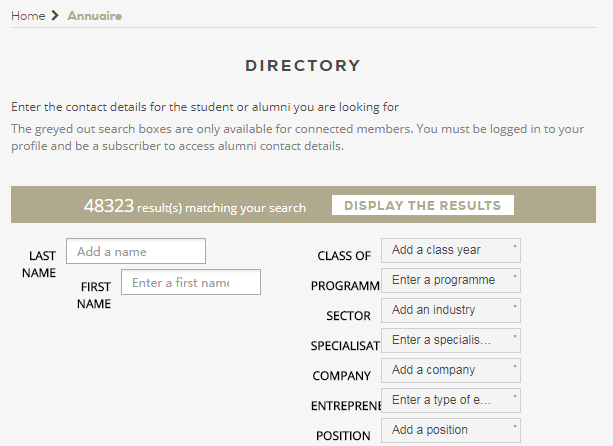This screenshot has width=613, height=446.
Task: Click the Specialisation dropdown arrow icon
Action: click(515, 337)
